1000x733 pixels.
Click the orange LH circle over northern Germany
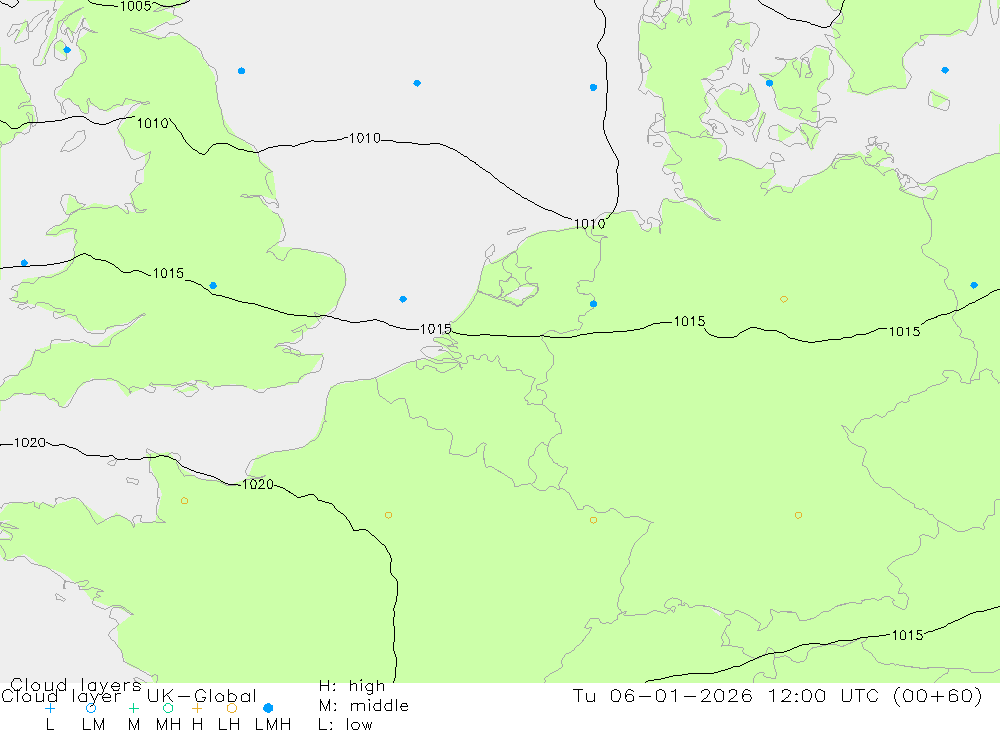click(784, 299)
